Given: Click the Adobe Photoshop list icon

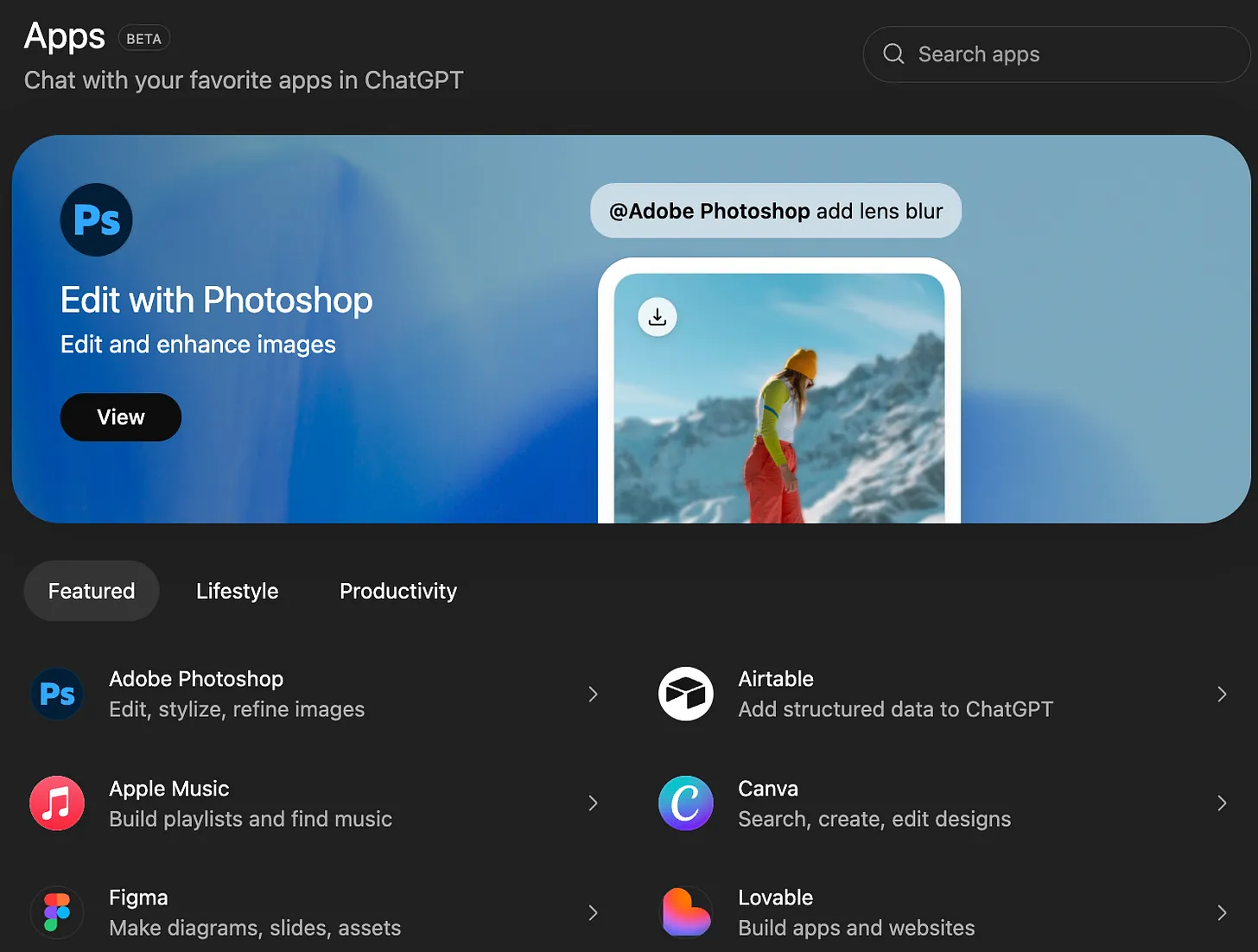Looking at the screenshot, I should 57,694.
